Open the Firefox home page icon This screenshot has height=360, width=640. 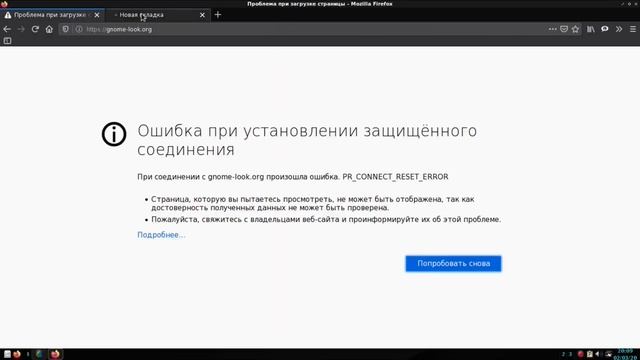[49, 29]
